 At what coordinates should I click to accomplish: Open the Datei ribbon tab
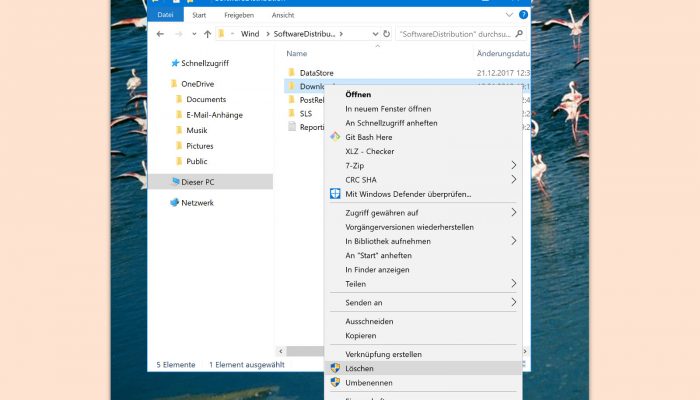(x=165, y=15)
